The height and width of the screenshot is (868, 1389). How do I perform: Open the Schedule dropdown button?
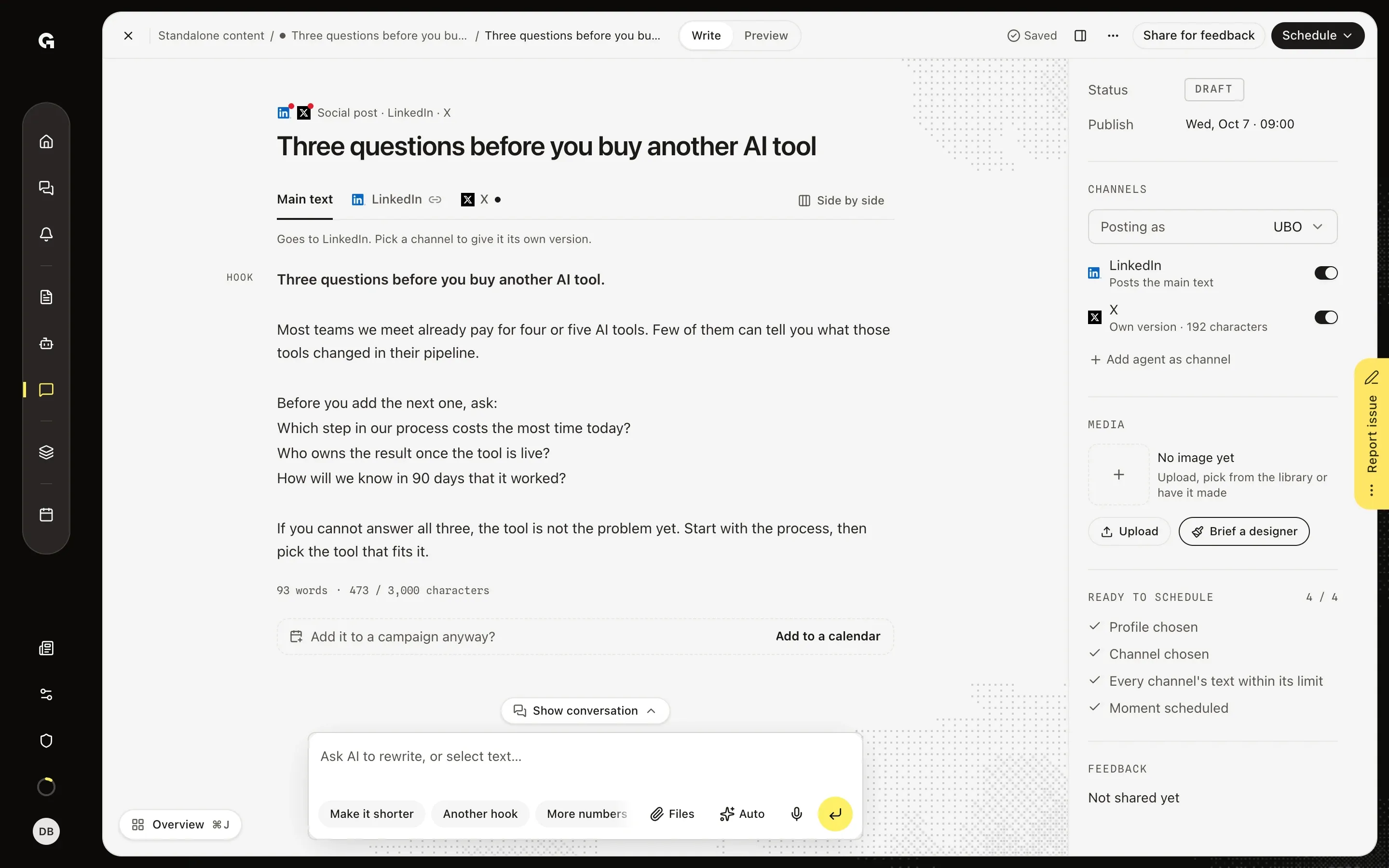pos(1317,36)
